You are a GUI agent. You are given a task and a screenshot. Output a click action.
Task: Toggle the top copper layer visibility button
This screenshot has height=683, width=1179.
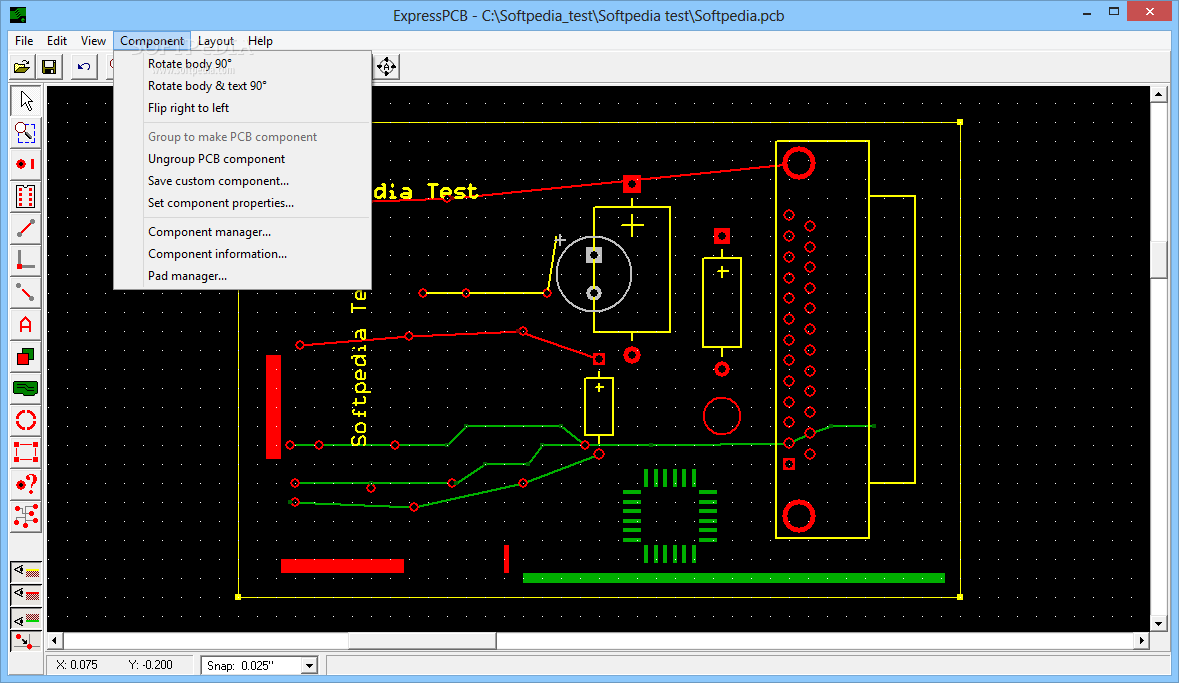[x=26, y=595]
